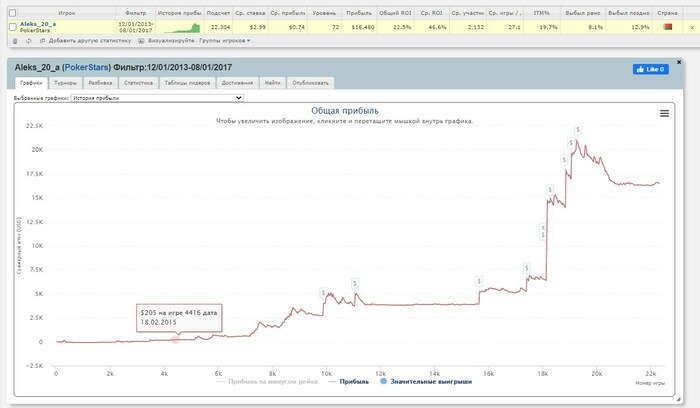Open the Достижения tab
Screen dimensions: 700x408
(x=237, y=83)
